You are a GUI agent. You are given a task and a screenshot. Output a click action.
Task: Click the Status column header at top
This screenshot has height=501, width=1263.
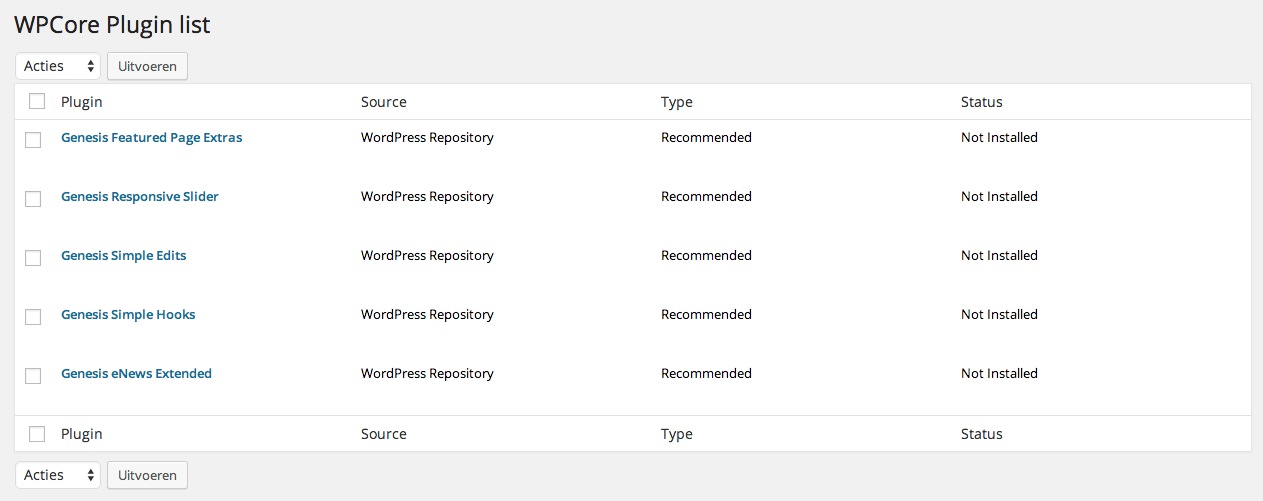(x=982, y=102)
